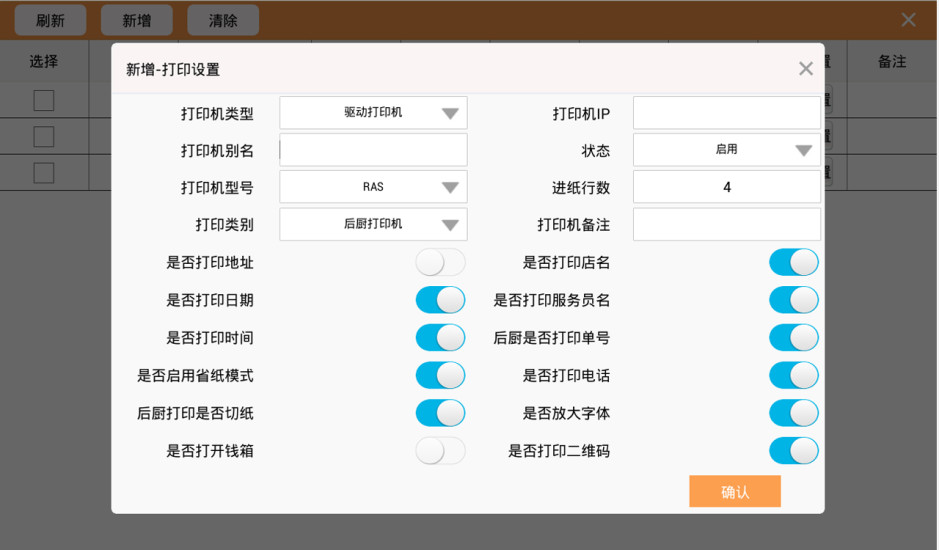The image size is (939, 550).
Task: Click the orange 确认 button
Action: point(735,491)
